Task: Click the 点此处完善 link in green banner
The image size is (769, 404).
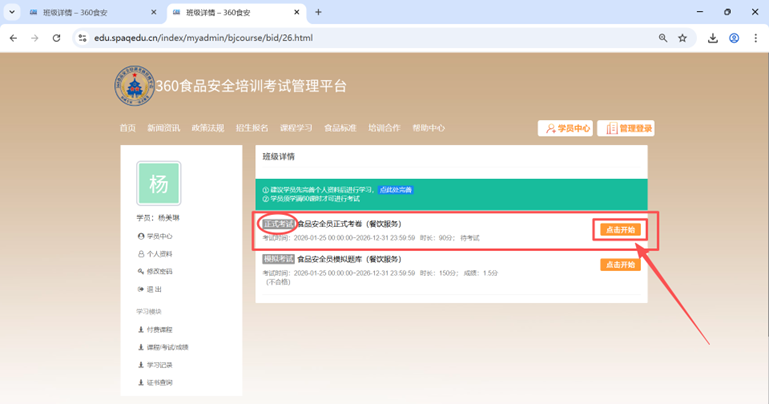Action: click(395, 189)
